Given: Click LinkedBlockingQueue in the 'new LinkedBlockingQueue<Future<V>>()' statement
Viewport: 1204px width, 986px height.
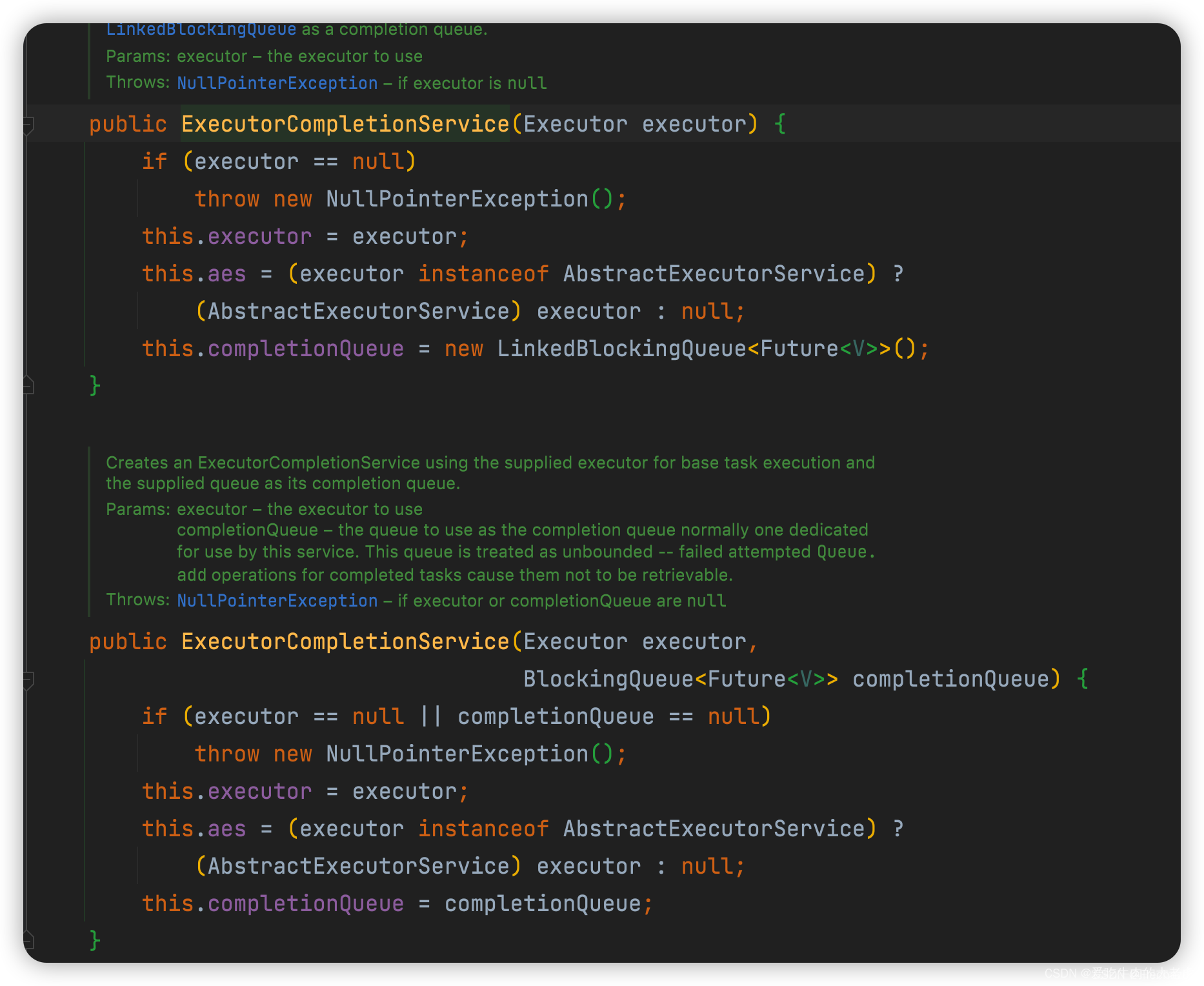Looking at the screenshot, I should (622, 349).
